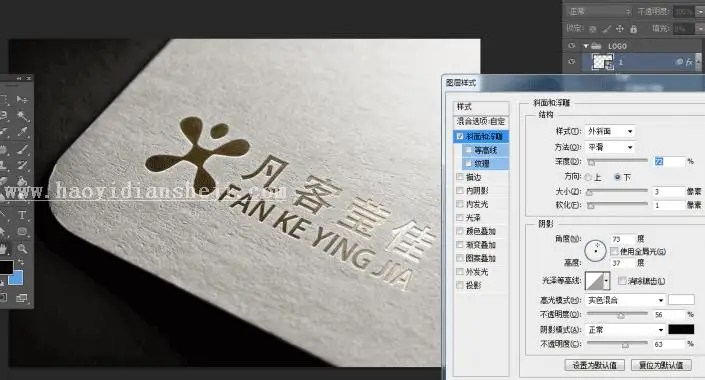Check 消除锯齿 option
Image resolution: width=705 pixels, height=380 pixels.
pyautogui.click(x=622, y=281)
